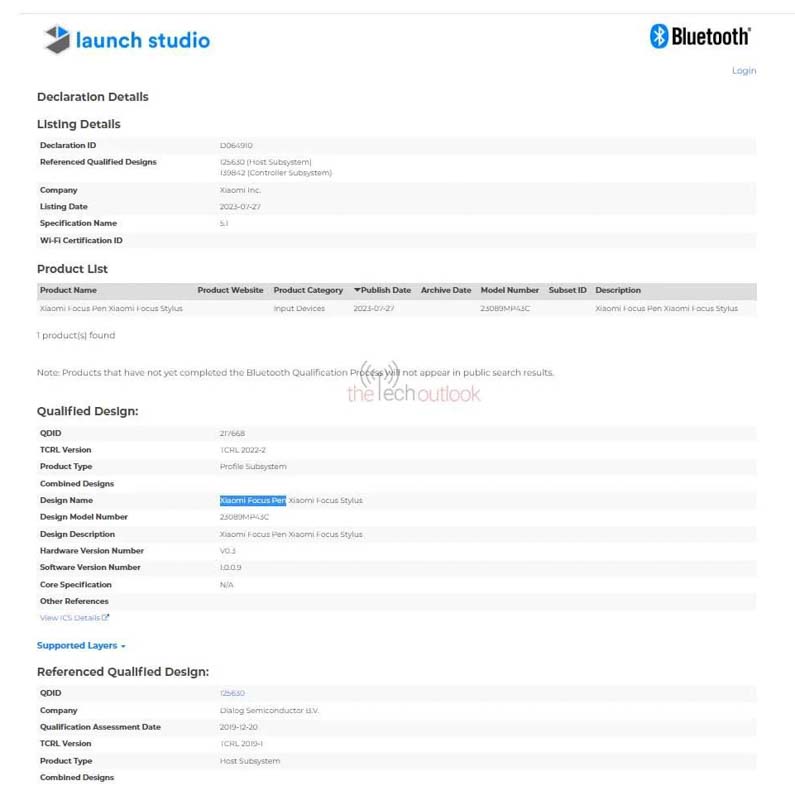Click the Referenced Qualified Design: heading

point(123,671)
